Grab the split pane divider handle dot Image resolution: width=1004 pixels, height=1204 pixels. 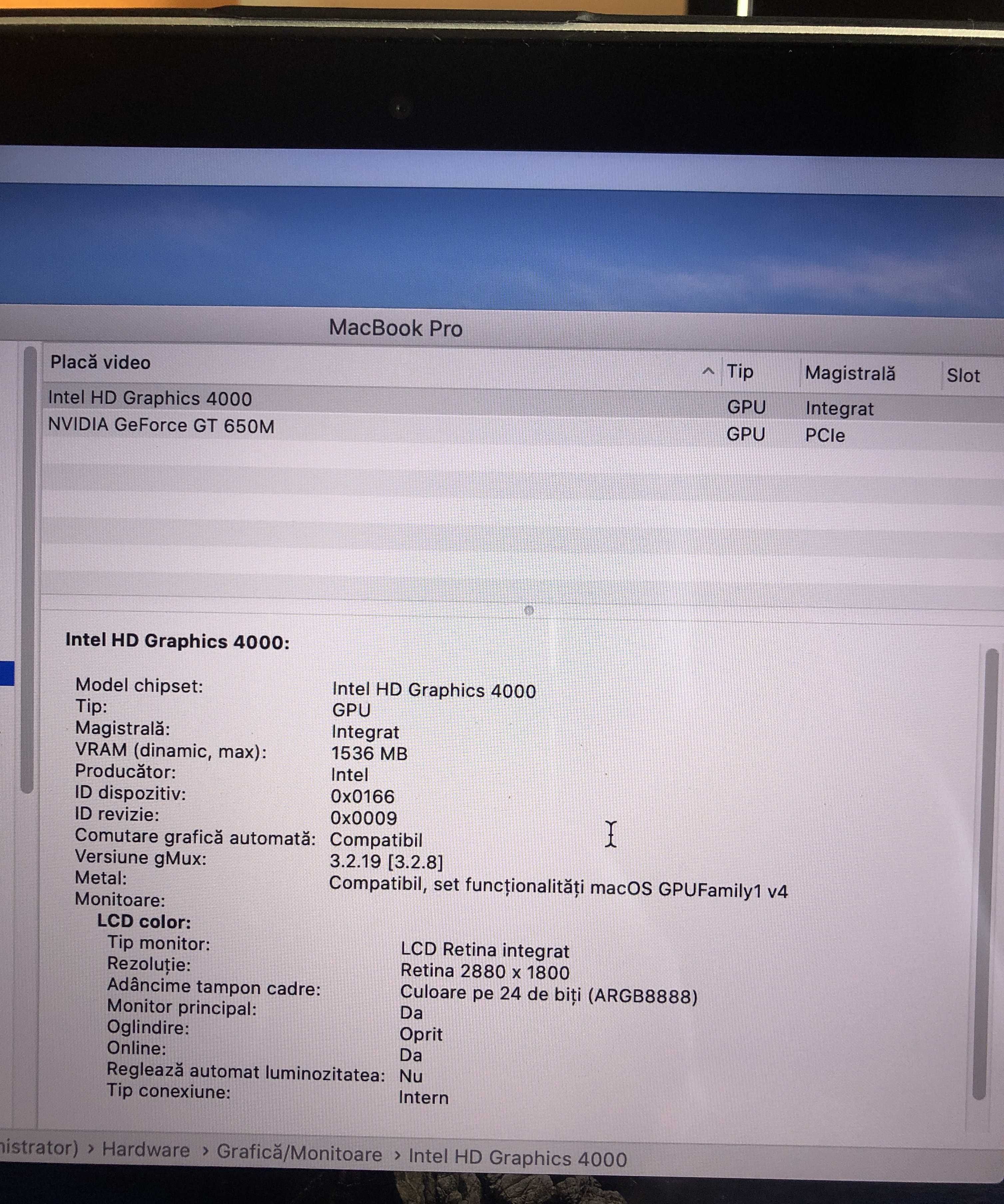[529, 610]
